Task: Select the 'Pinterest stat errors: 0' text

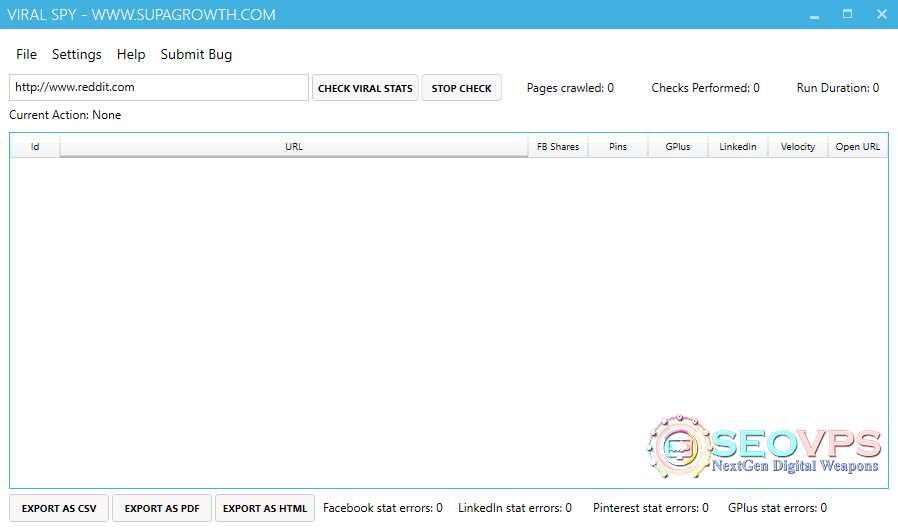Action: pyautogui.click(x=651, y=508)
